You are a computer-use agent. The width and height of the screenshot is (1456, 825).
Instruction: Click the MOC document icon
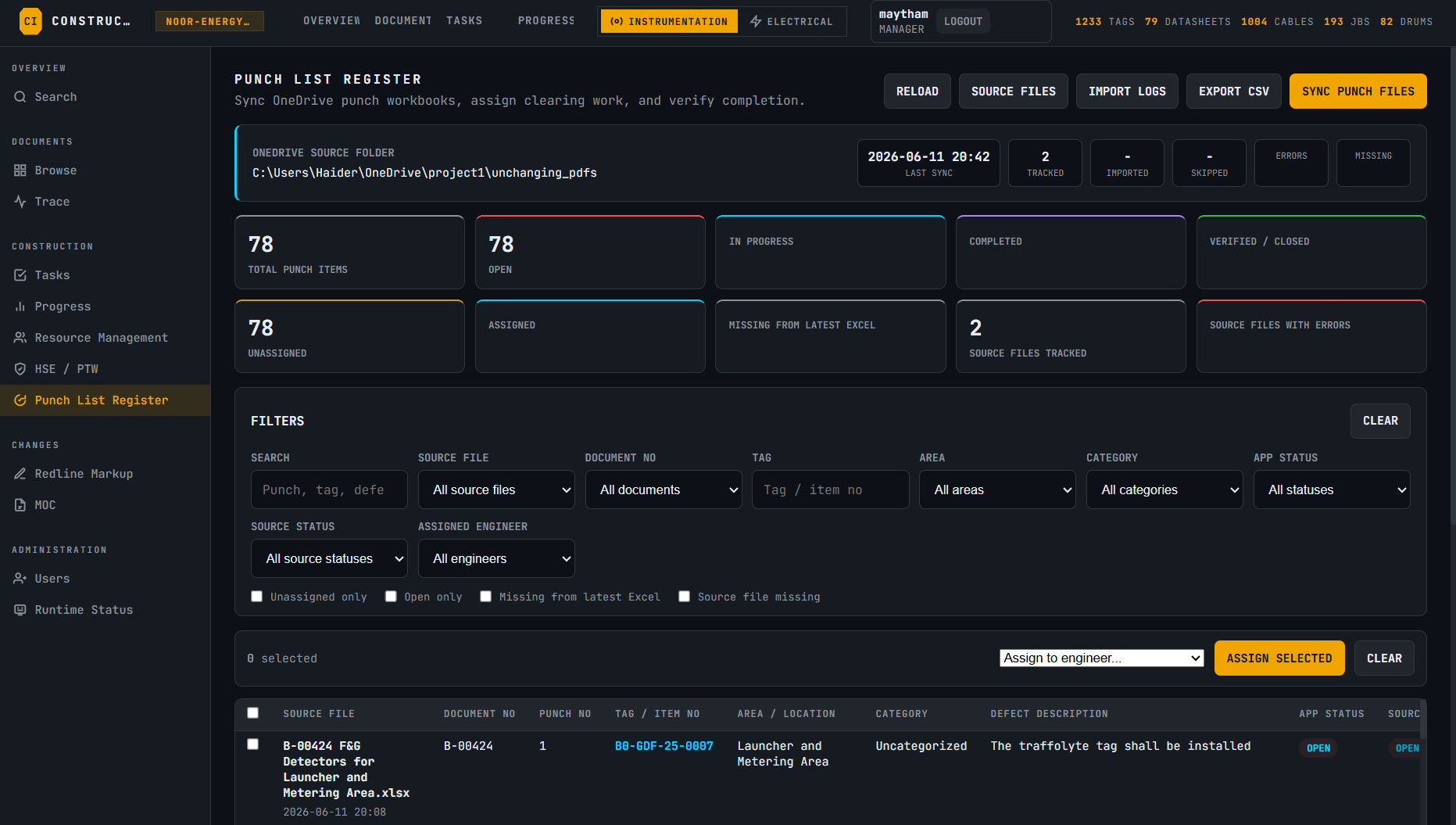20,505
